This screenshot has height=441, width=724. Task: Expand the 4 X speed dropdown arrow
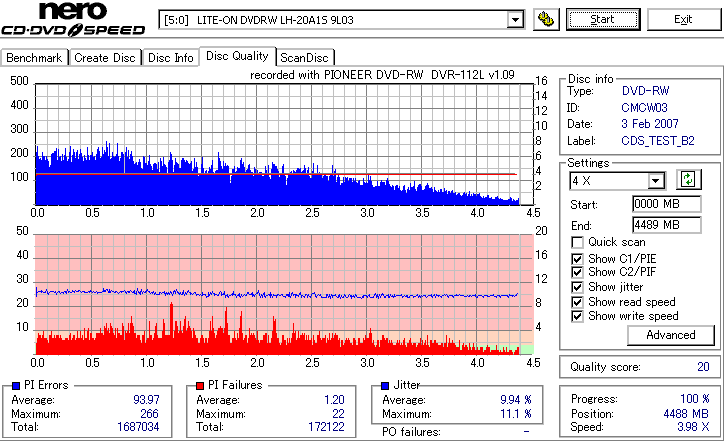click(655, 181)
